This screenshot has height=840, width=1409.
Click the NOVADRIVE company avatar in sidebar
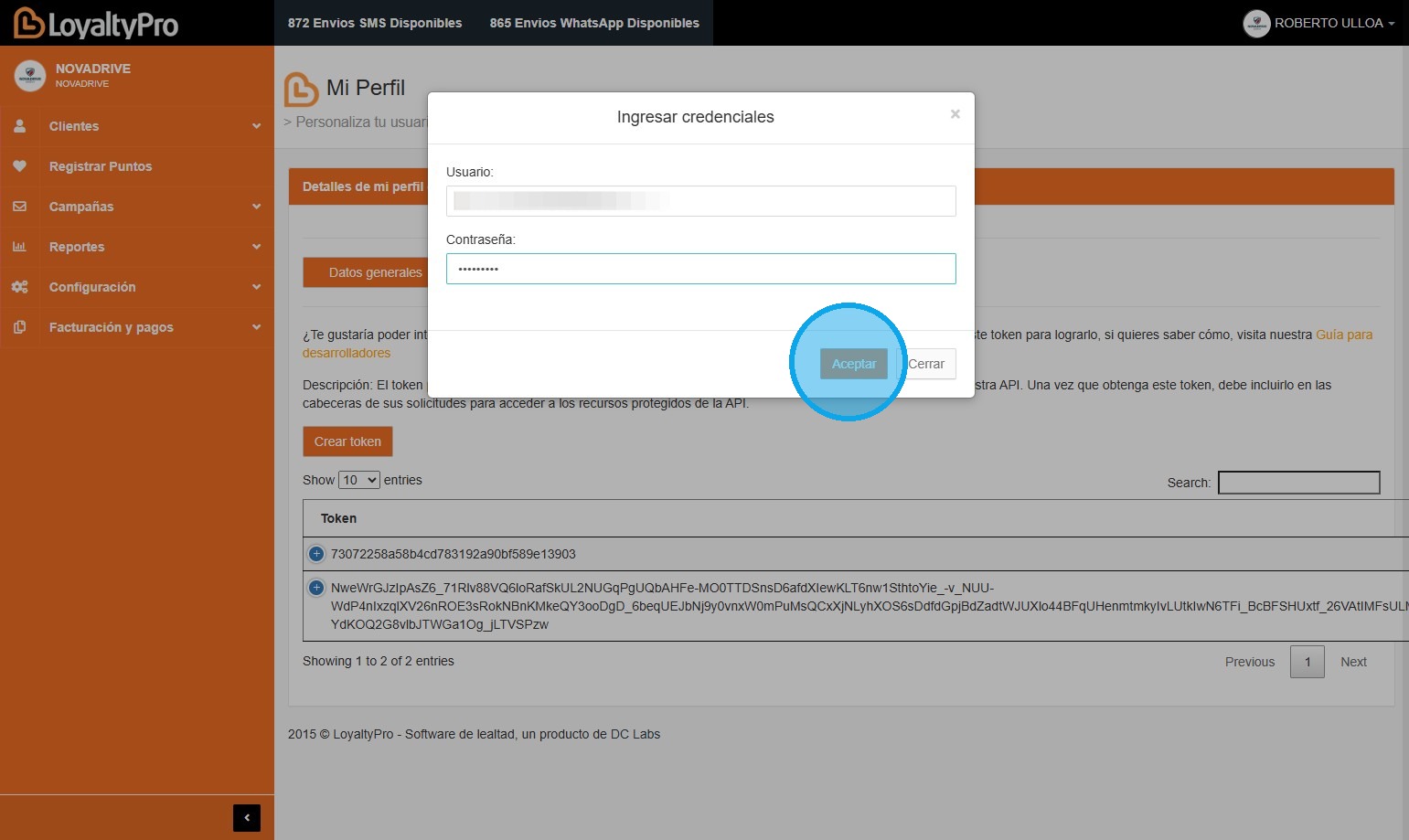[30, 76]
